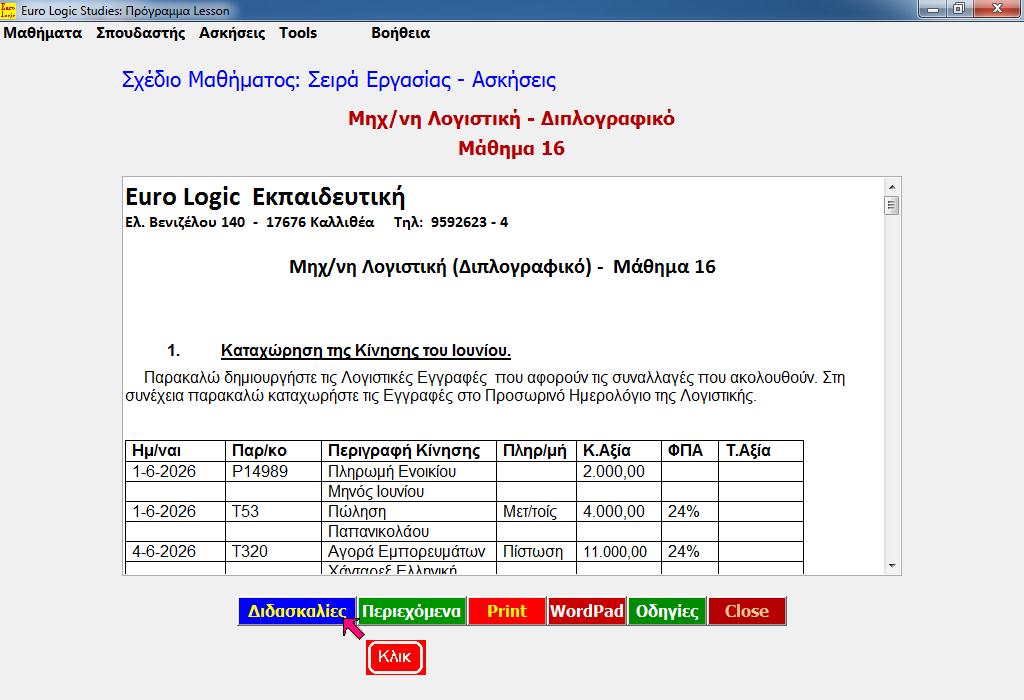The height and width of the screenshot is (700, 1024).
Task: Click the red Print button
Action: pos(506,611)
